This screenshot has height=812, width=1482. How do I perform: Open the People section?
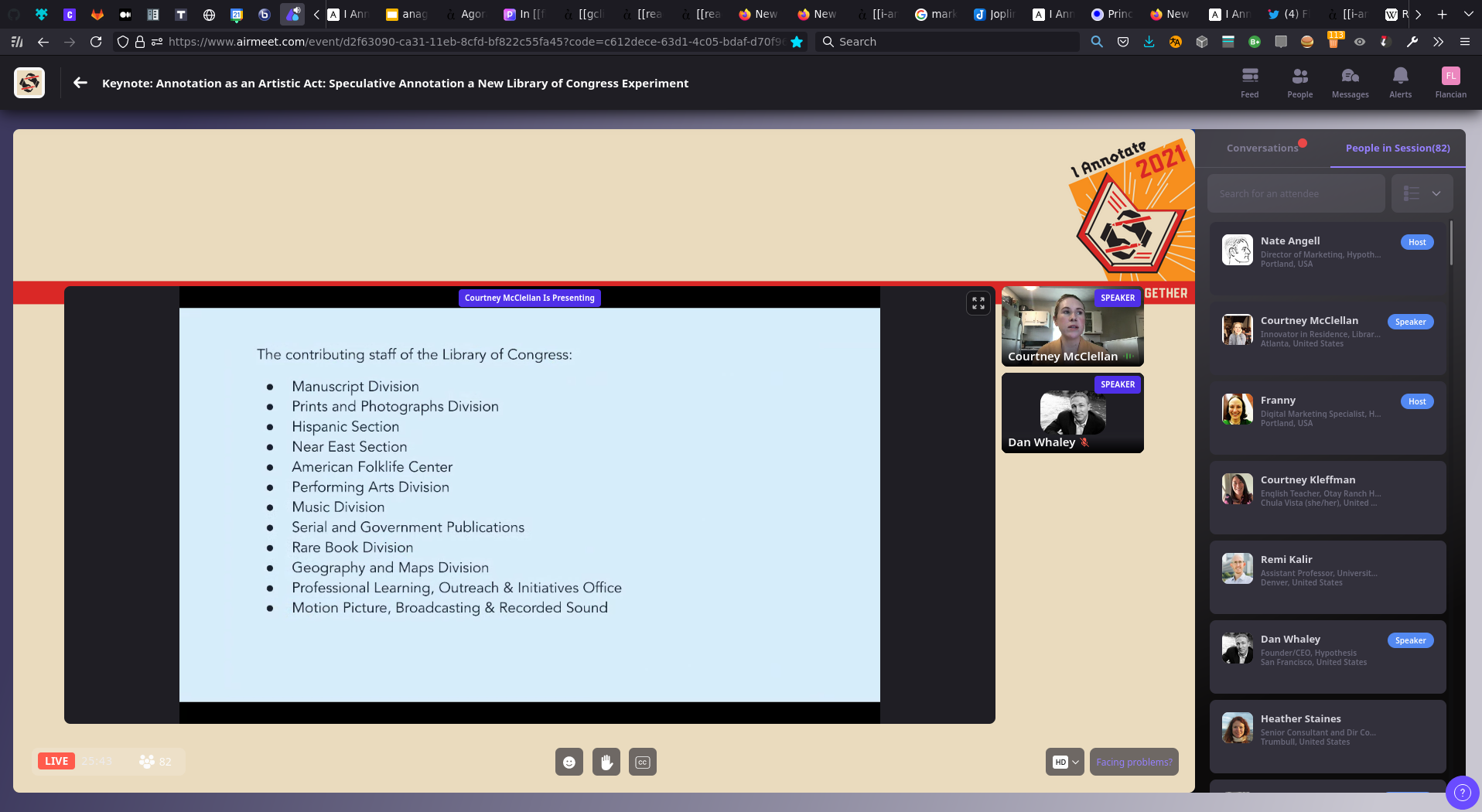point(1299,83)
